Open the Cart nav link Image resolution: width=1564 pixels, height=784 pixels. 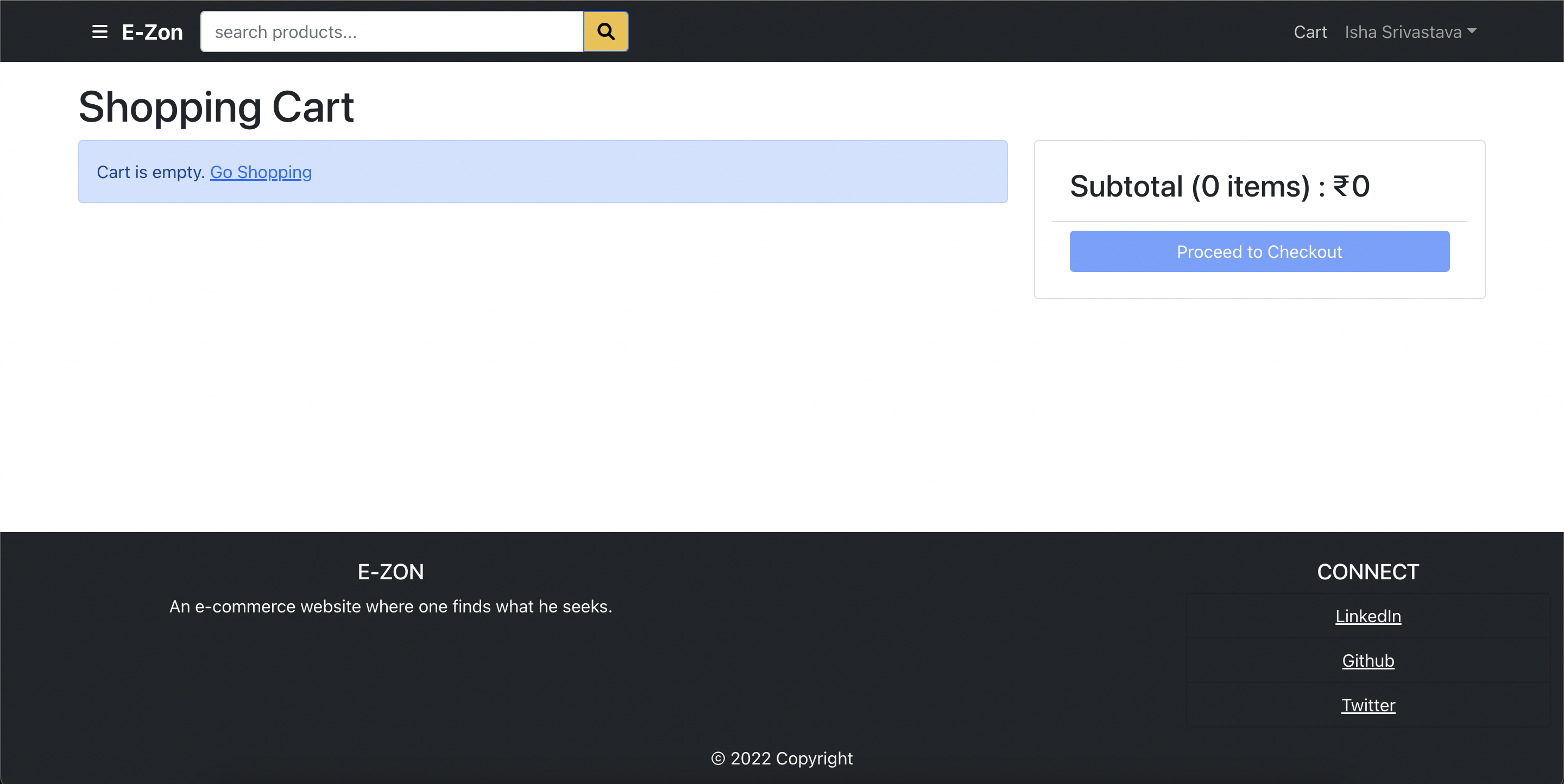coord(1310,31)
